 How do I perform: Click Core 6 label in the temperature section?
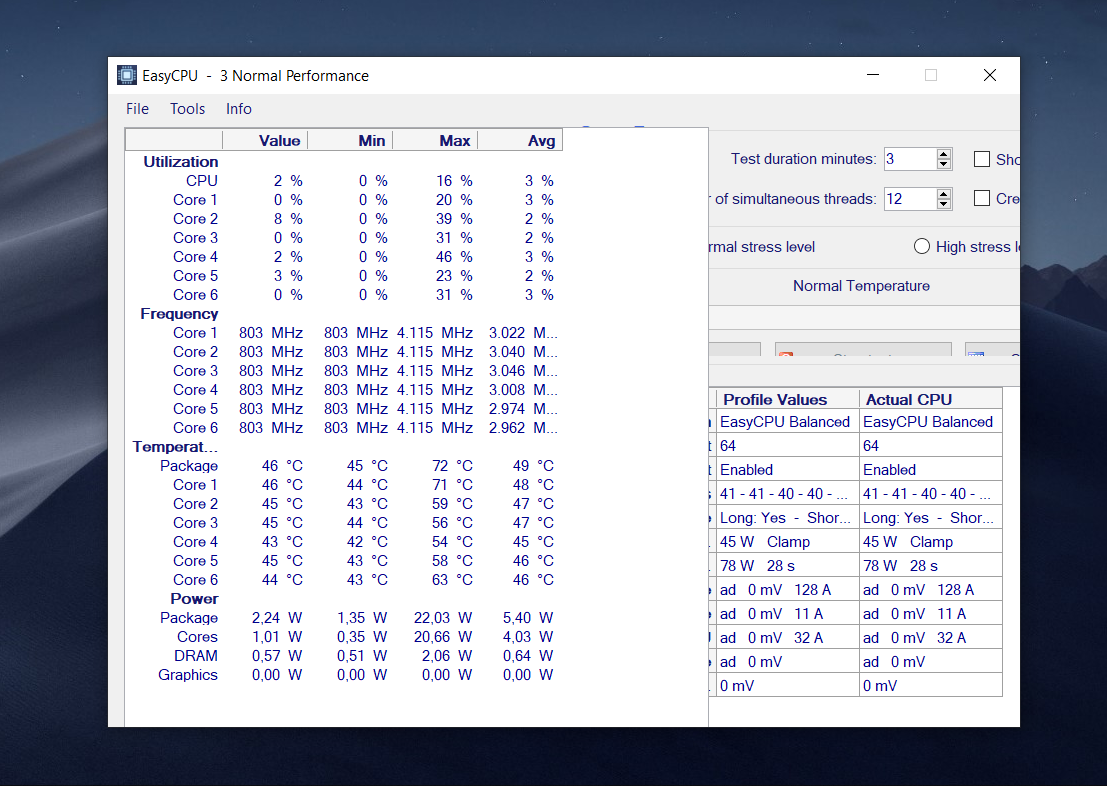pos(196,580)
